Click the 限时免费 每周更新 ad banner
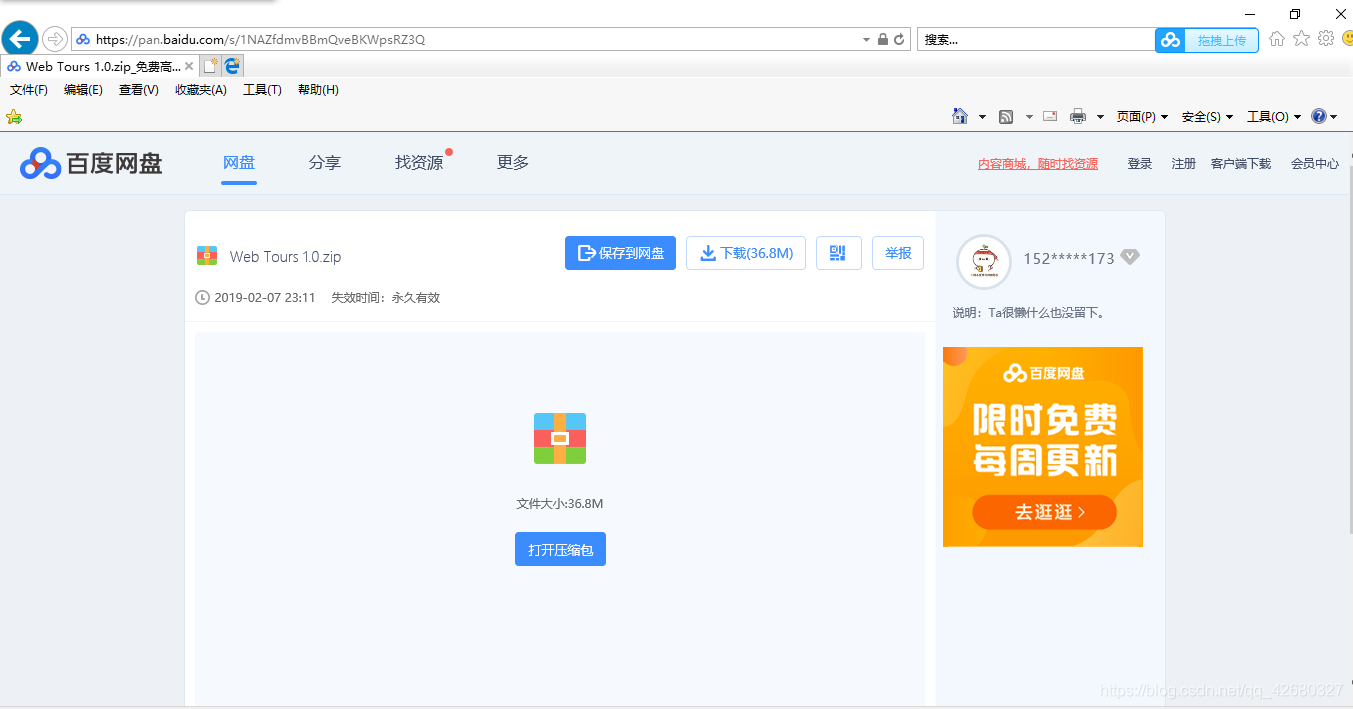This screenshot has height=709, width=1353. click(1043, 447)
